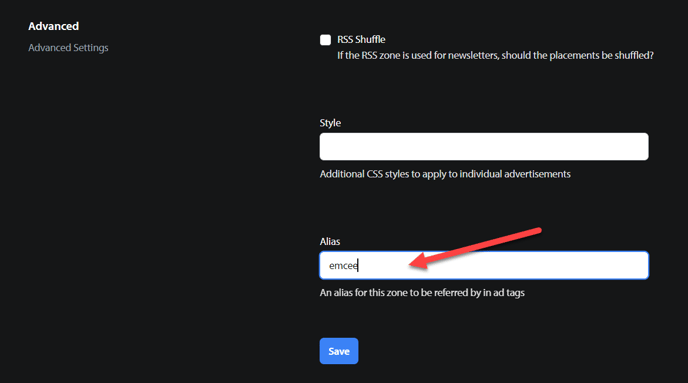Screen dimensions: 688x383
Task: Focus the empty Style input field
Action: [484, 147]
